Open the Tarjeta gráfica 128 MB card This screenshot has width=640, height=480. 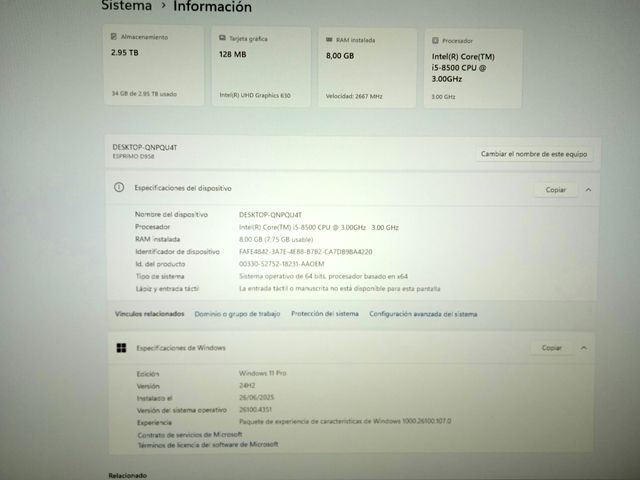click(x=261, y=67)
